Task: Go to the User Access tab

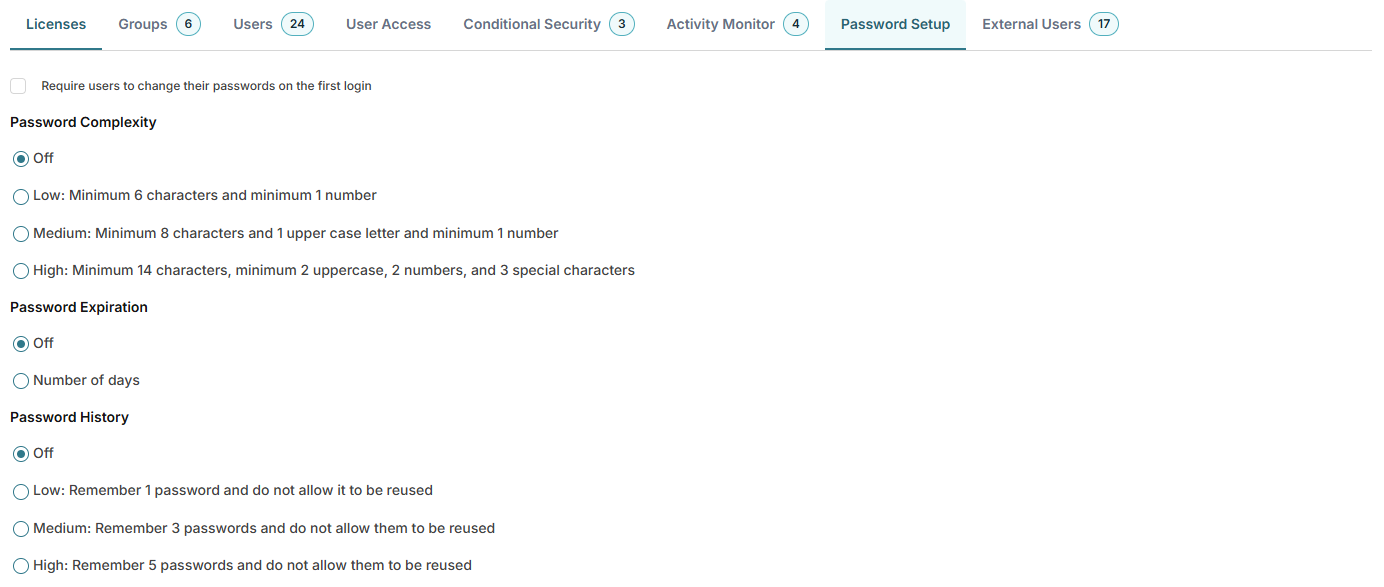Action: click(388, 24)
